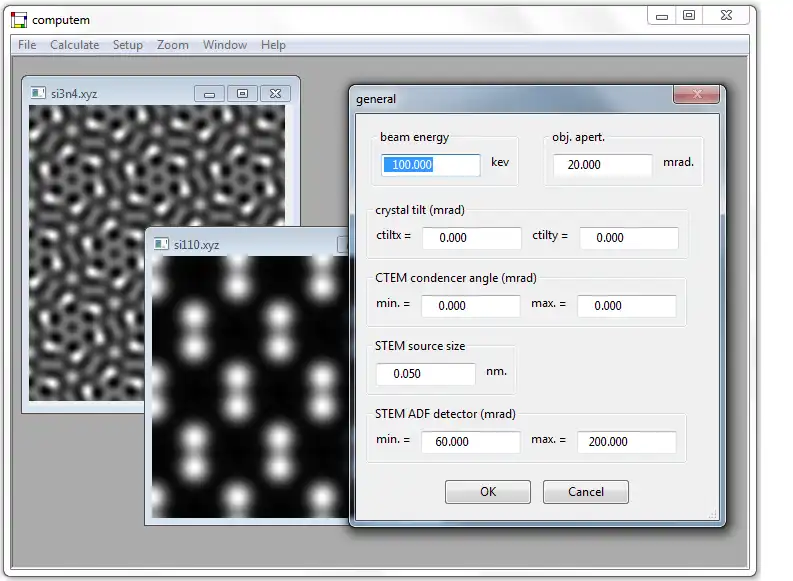Click the beam energy input field
793x581 pixels.
pos(430,164)
